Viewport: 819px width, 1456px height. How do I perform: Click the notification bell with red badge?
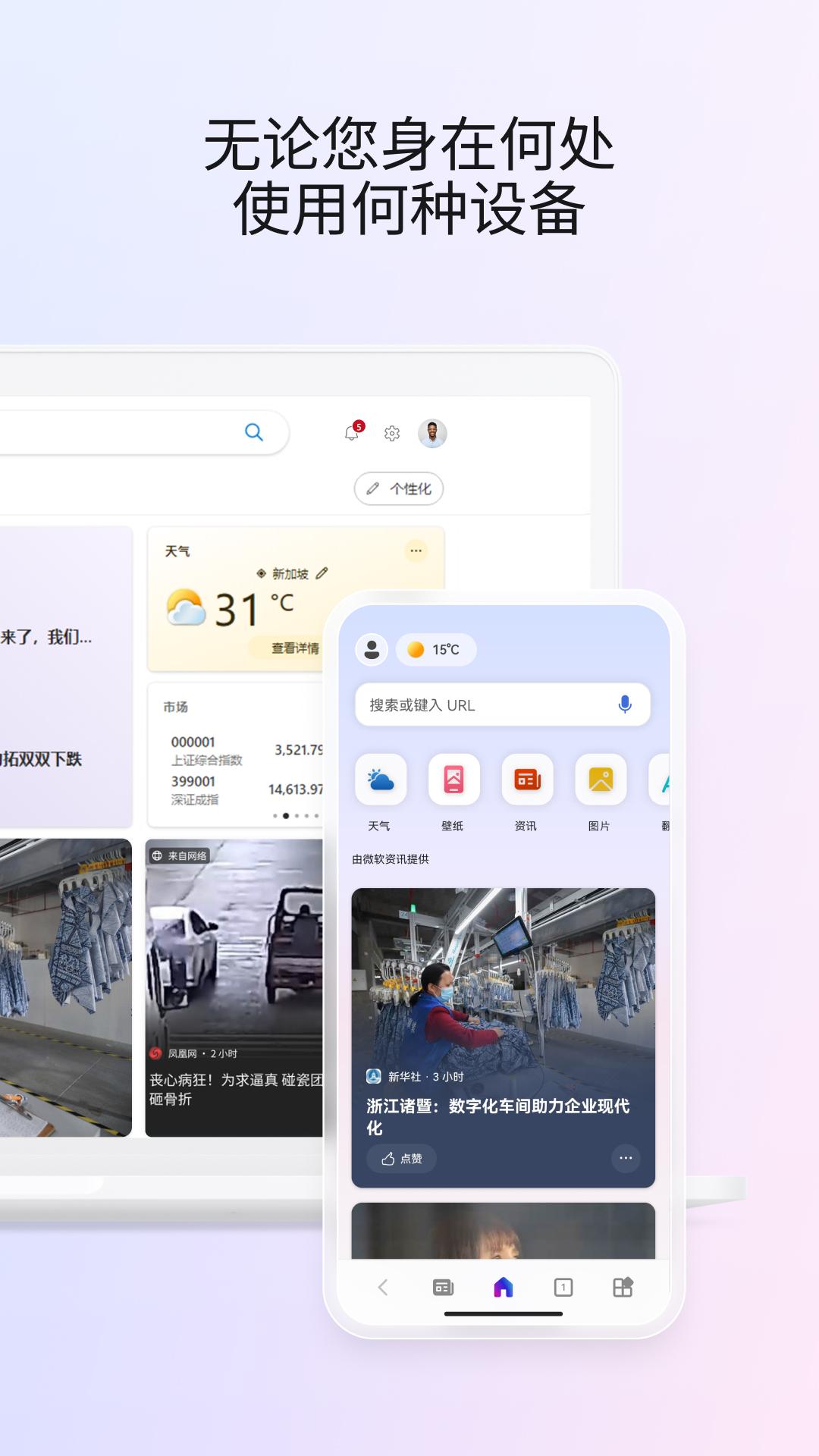coord(353,432)
